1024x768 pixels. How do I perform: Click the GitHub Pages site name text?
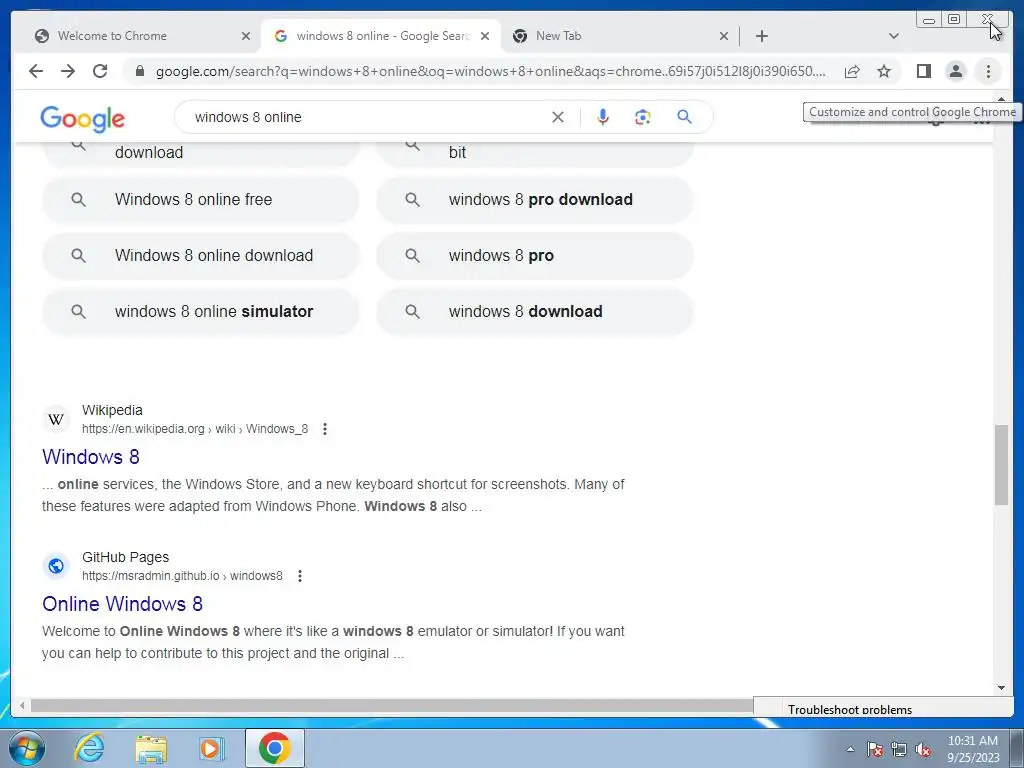click(x=125, y=557)
